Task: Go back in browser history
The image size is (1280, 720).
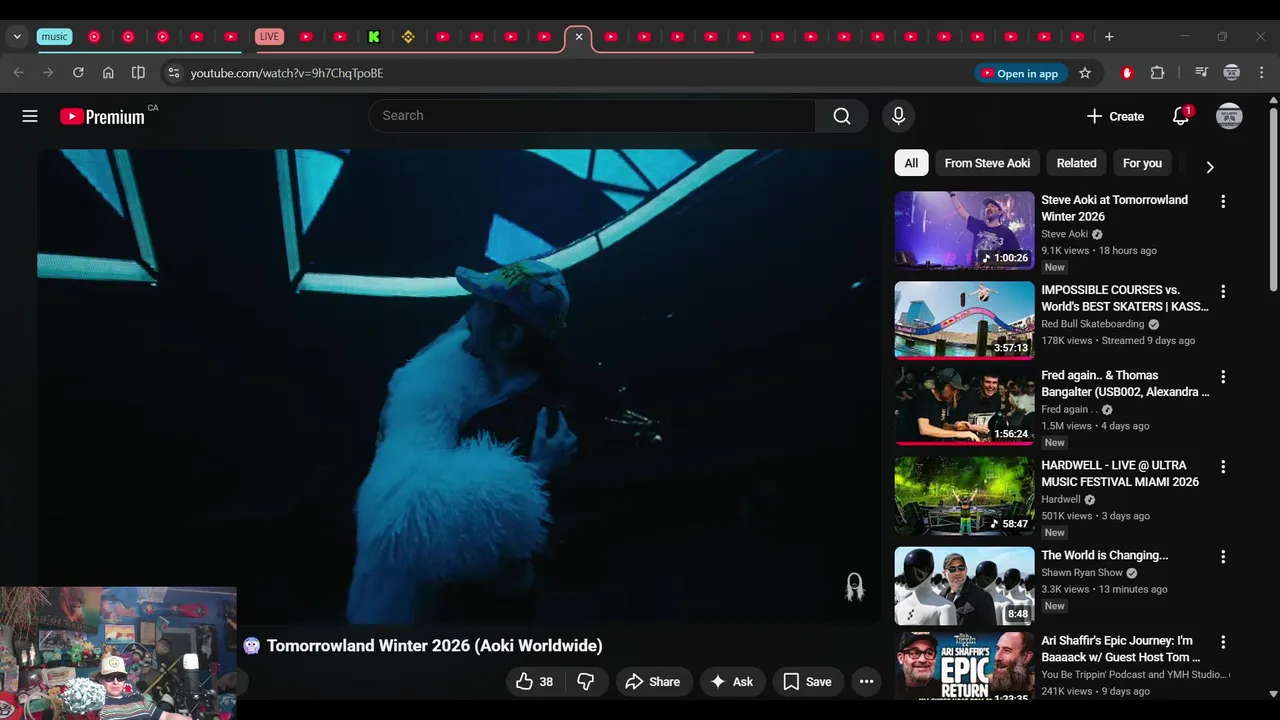Action: pyautogui.click(x=18, y=73)
